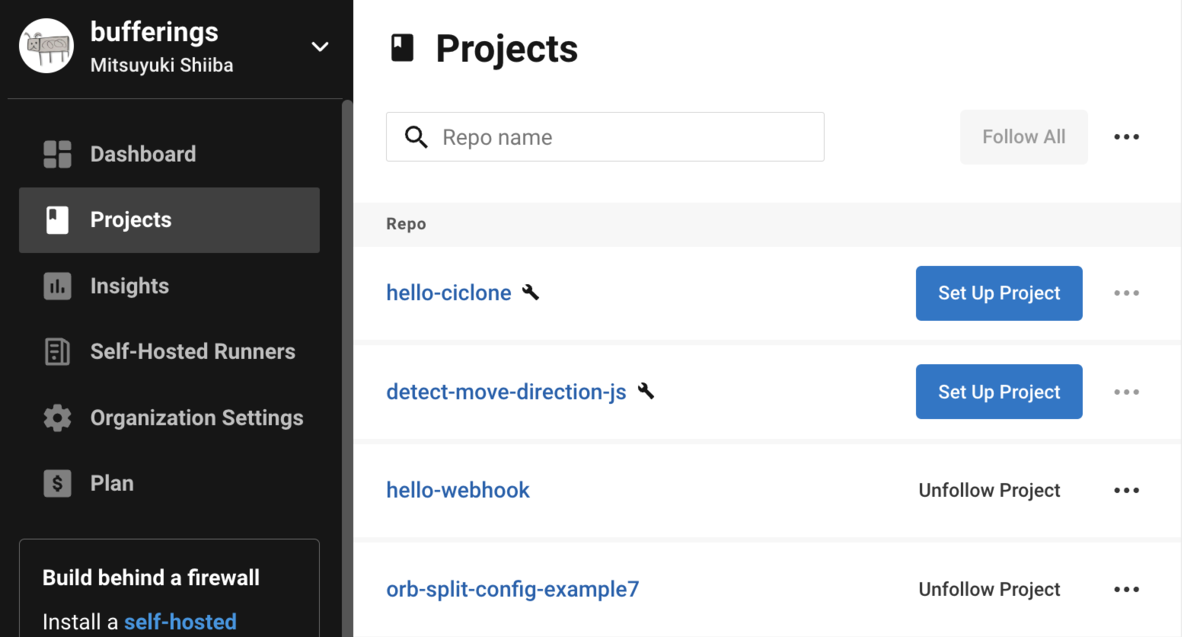The height and width of the screenshot is (637, 1200).
Task: Click the search magnifier icon
Action: [416, 137]
